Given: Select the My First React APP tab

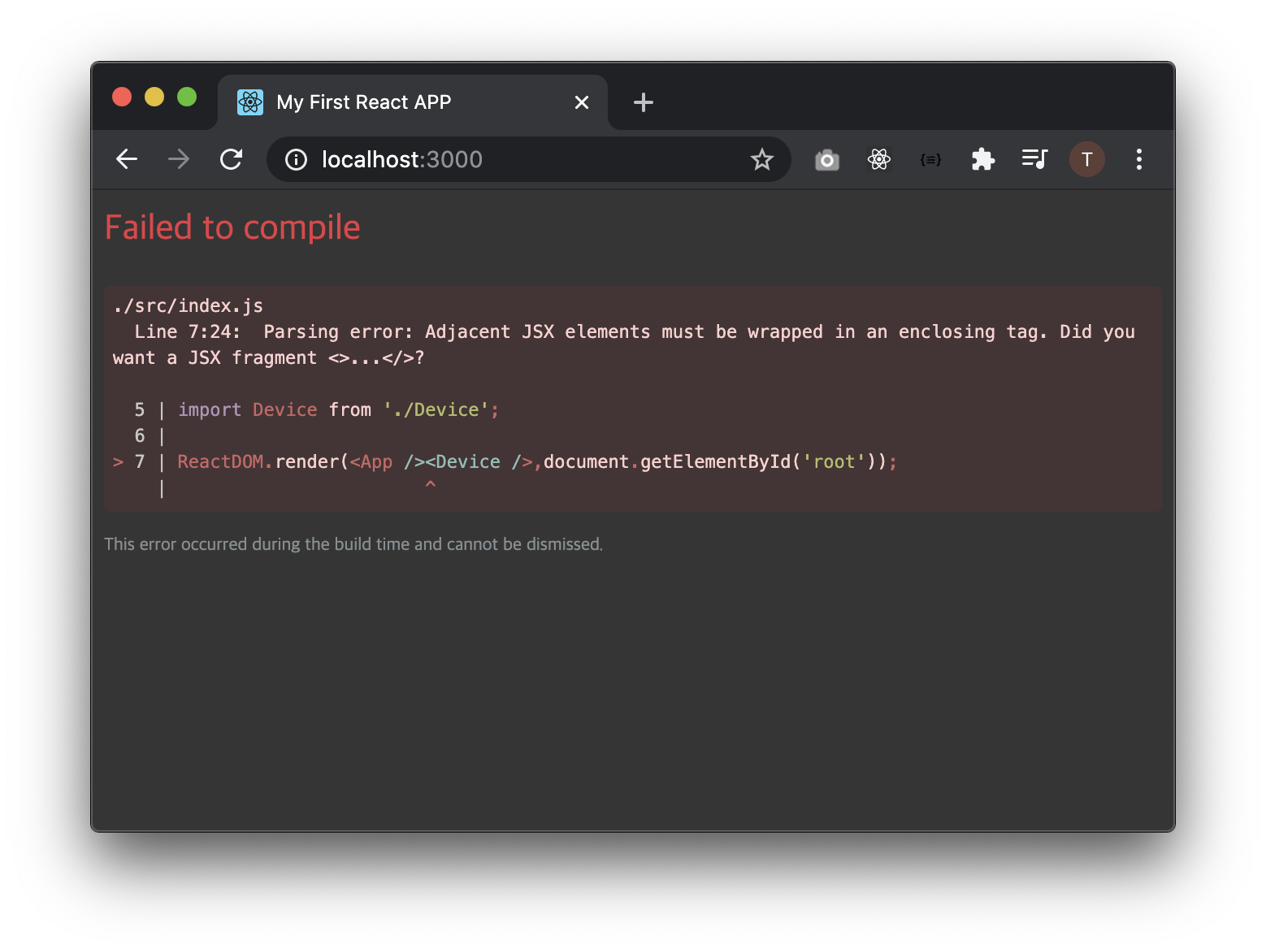Looking at the screenshot, I should point(413,102).
